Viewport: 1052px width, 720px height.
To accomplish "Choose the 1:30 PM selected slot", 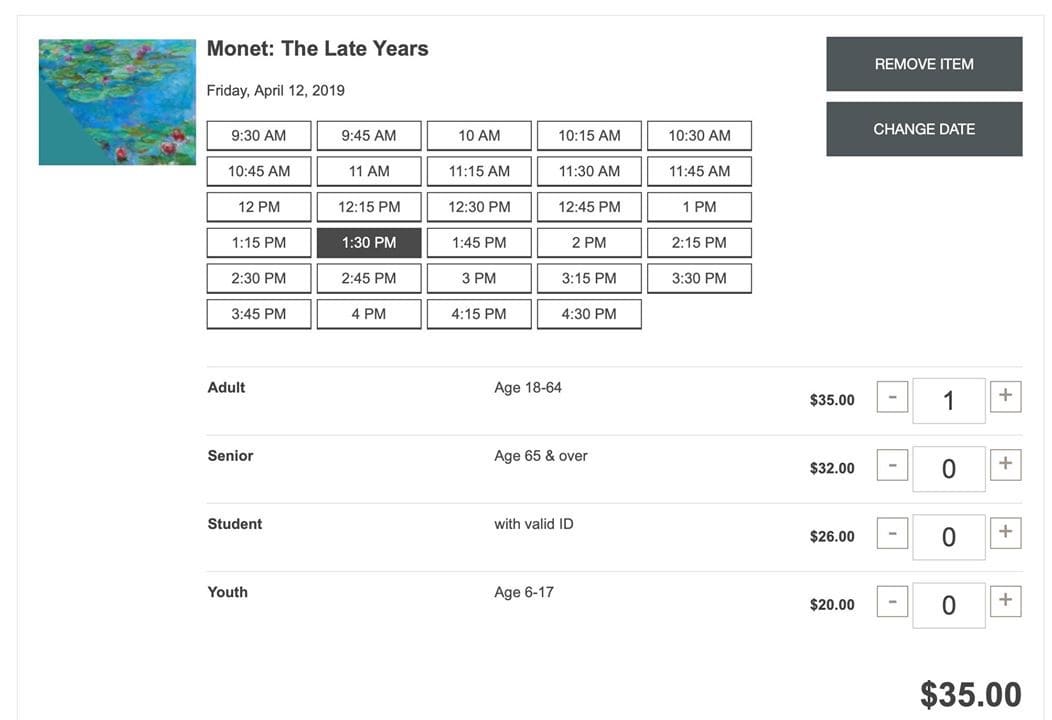I will point(369,242).
